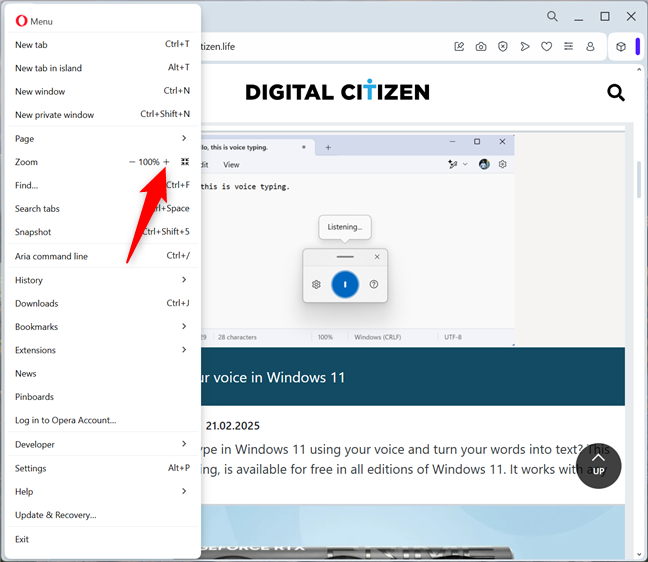Open a New private window
The image size is (648, 562).
point(103,114)
